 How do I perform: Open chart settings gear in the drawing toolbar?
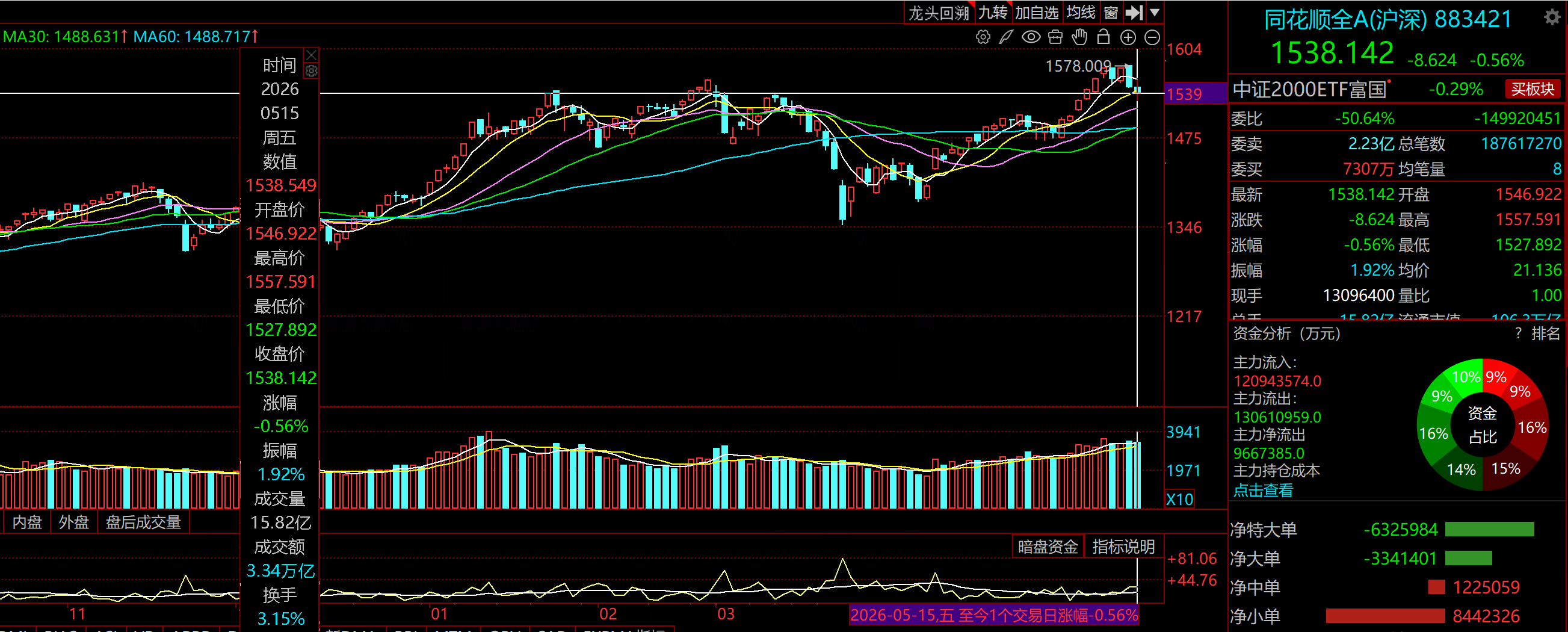point(983,37)
